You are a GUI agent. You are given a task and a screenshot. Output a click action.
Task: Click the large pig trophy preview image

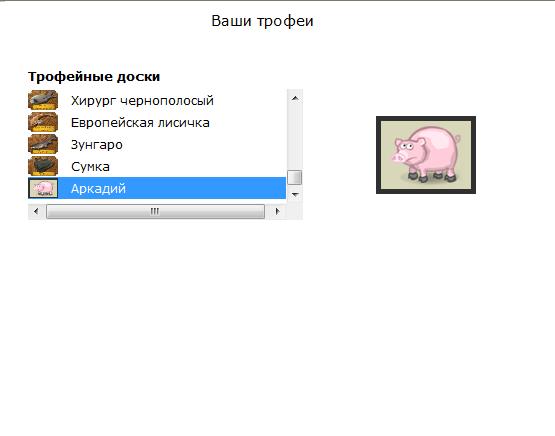[426, 155]
